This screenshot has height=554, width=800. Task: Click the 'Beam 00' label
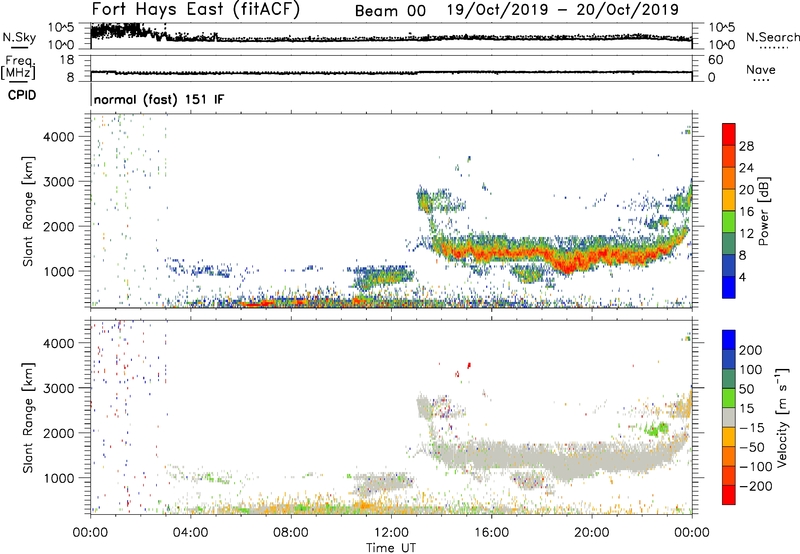tap(390, 11)
